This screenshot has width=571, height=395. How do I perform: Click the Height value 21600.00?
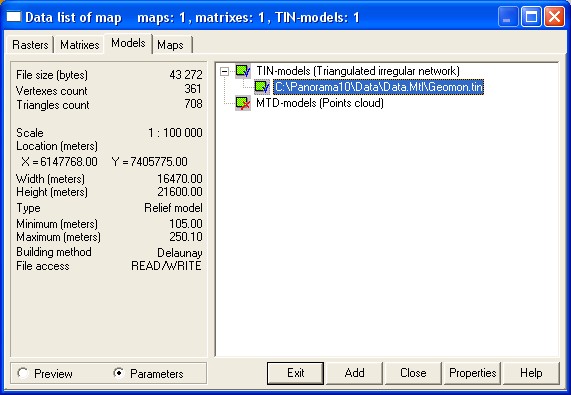[180, 192]
